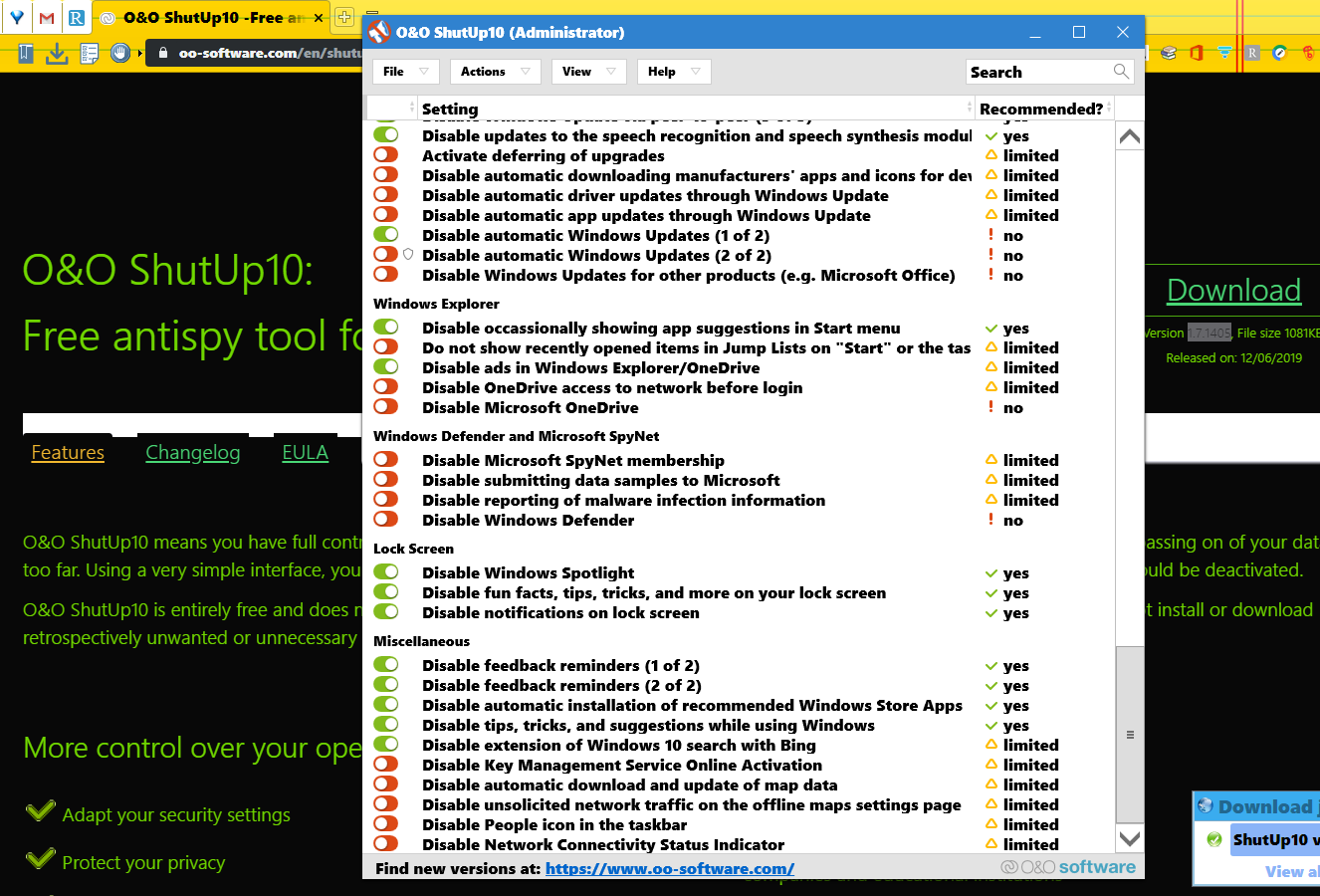Click the browser address bar URL
Screen dimensions: 1320x896
pyautogui.click(x=270, y=53)
